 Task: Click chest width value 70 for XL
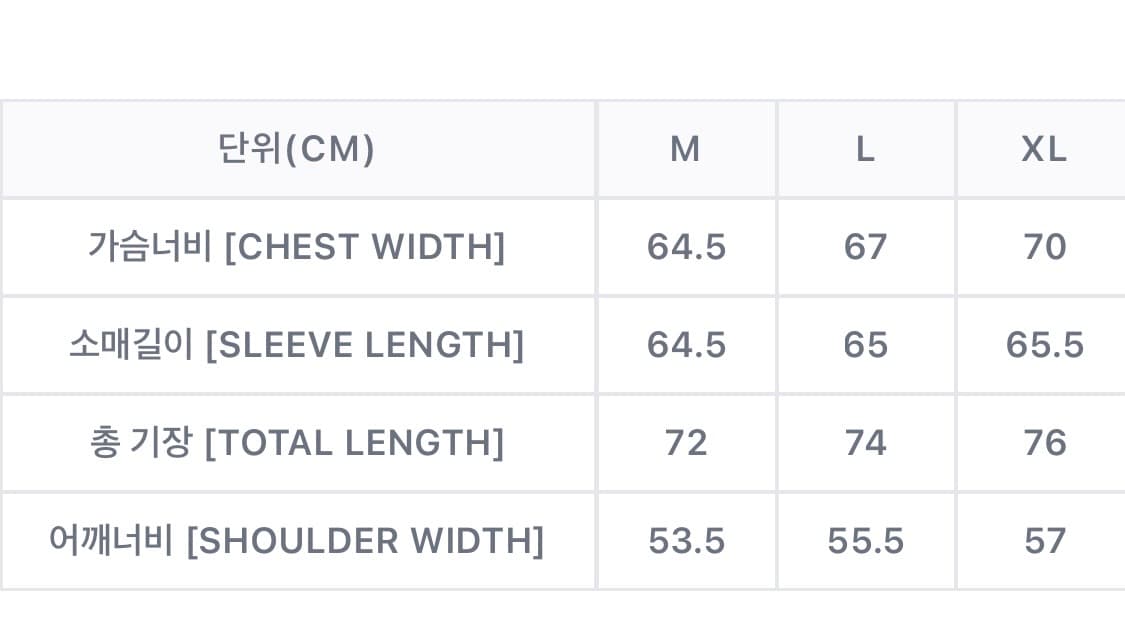tap(1045, 246)
